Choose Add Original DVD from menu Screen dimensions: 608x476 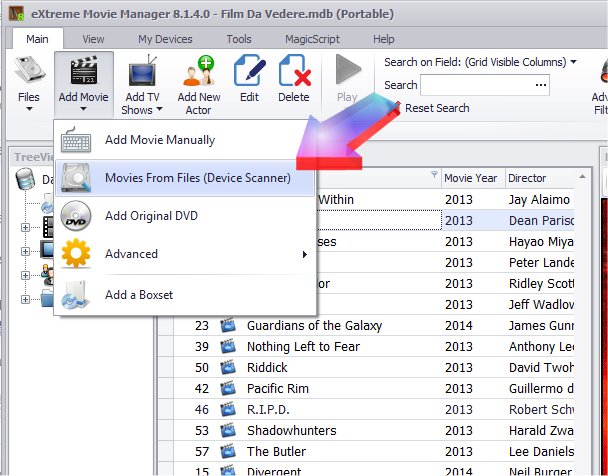(x=150, y=216)
